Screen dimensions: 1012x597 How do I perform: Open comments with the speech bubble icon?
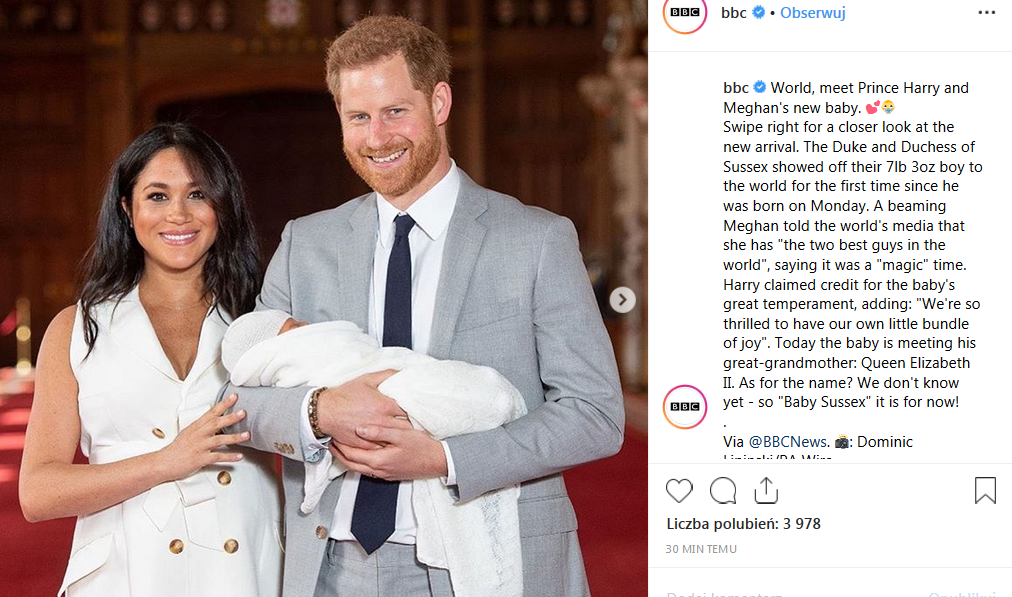coord(723,491)
